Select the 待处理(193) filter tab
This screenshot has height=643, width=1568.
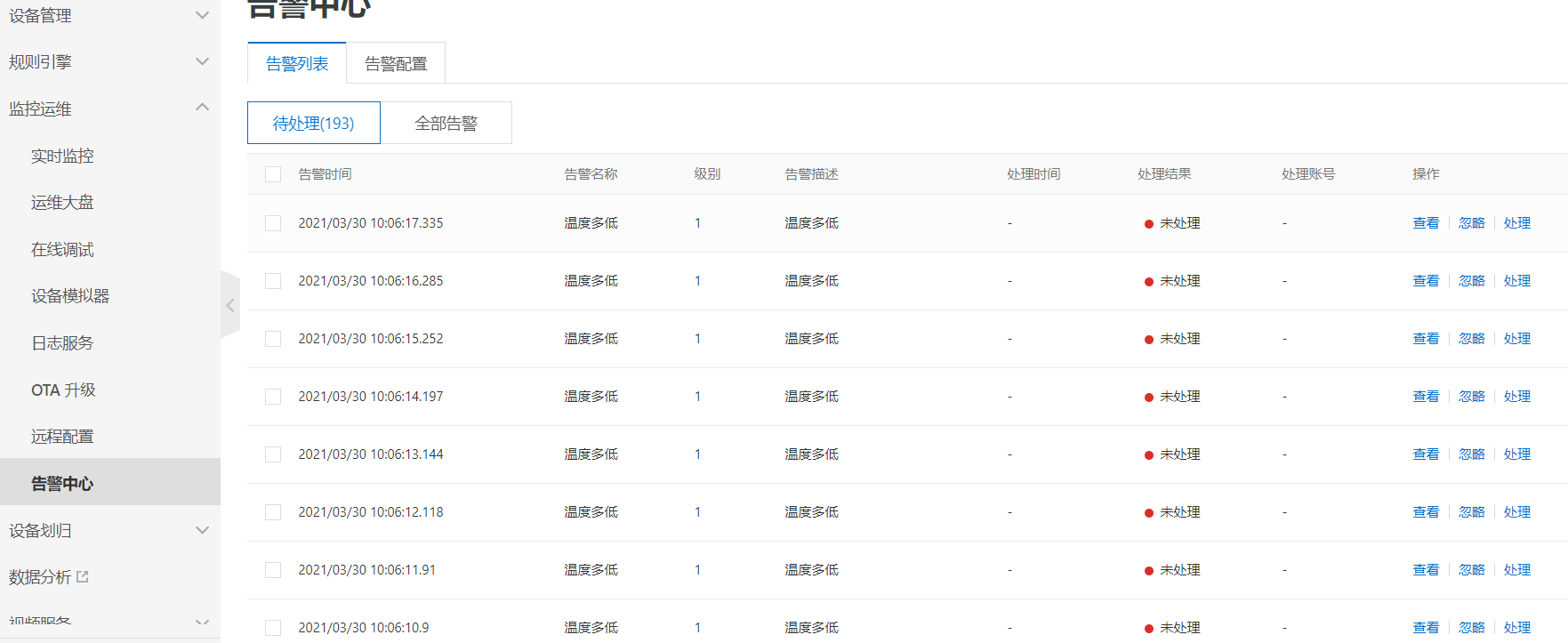[314, 123]
